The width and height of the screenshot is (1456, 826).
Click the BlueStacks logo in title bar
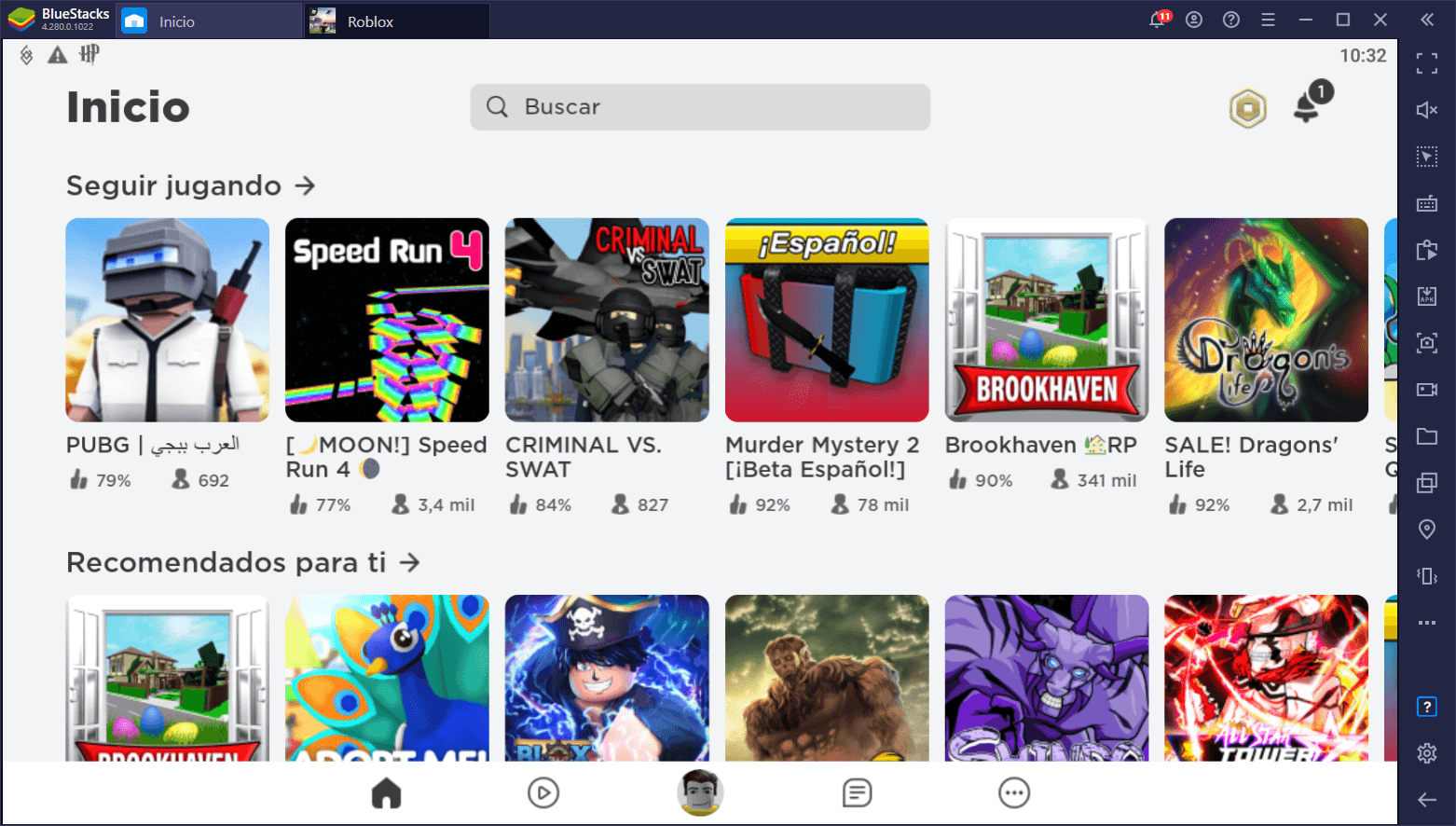click(21, 20)
